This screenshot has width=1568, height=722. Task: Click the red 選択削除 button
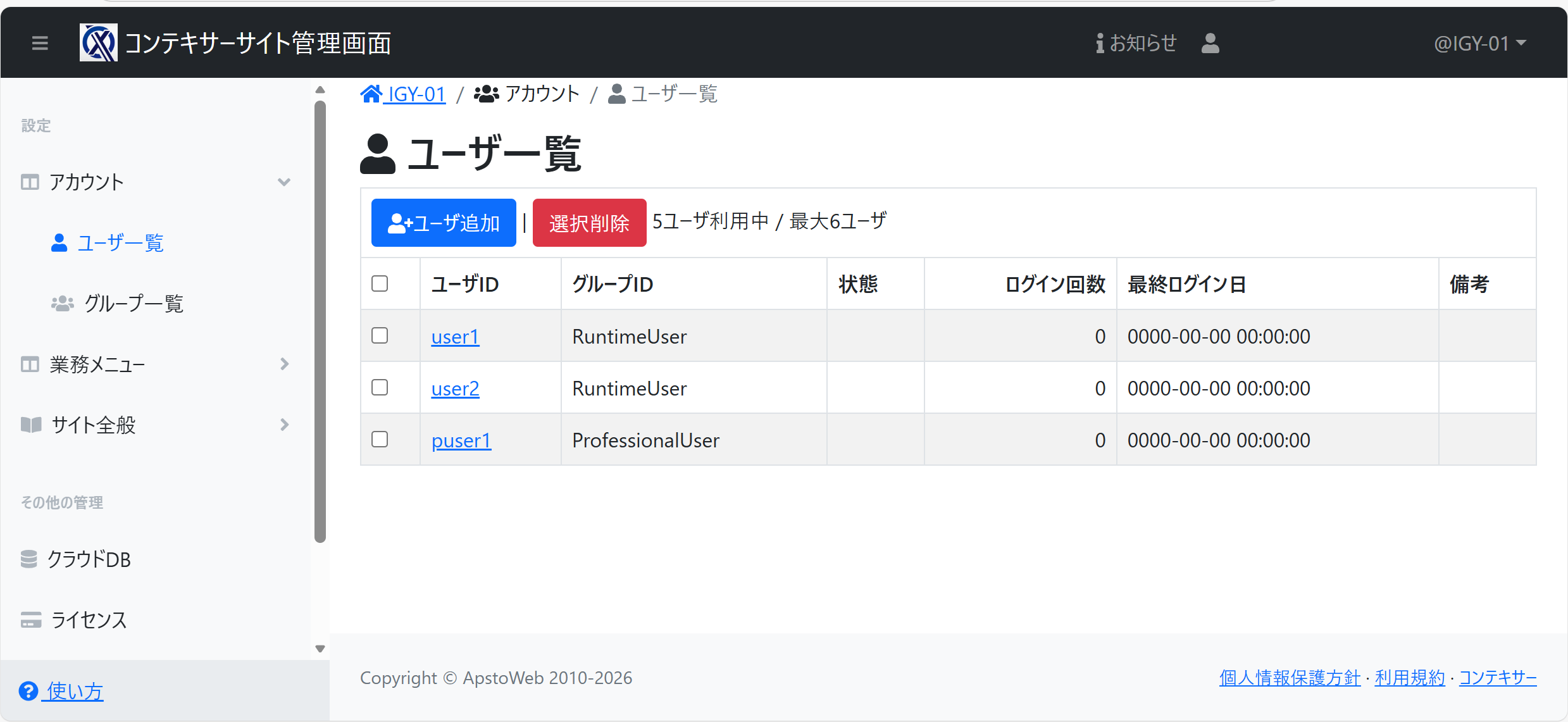[589, 223]
